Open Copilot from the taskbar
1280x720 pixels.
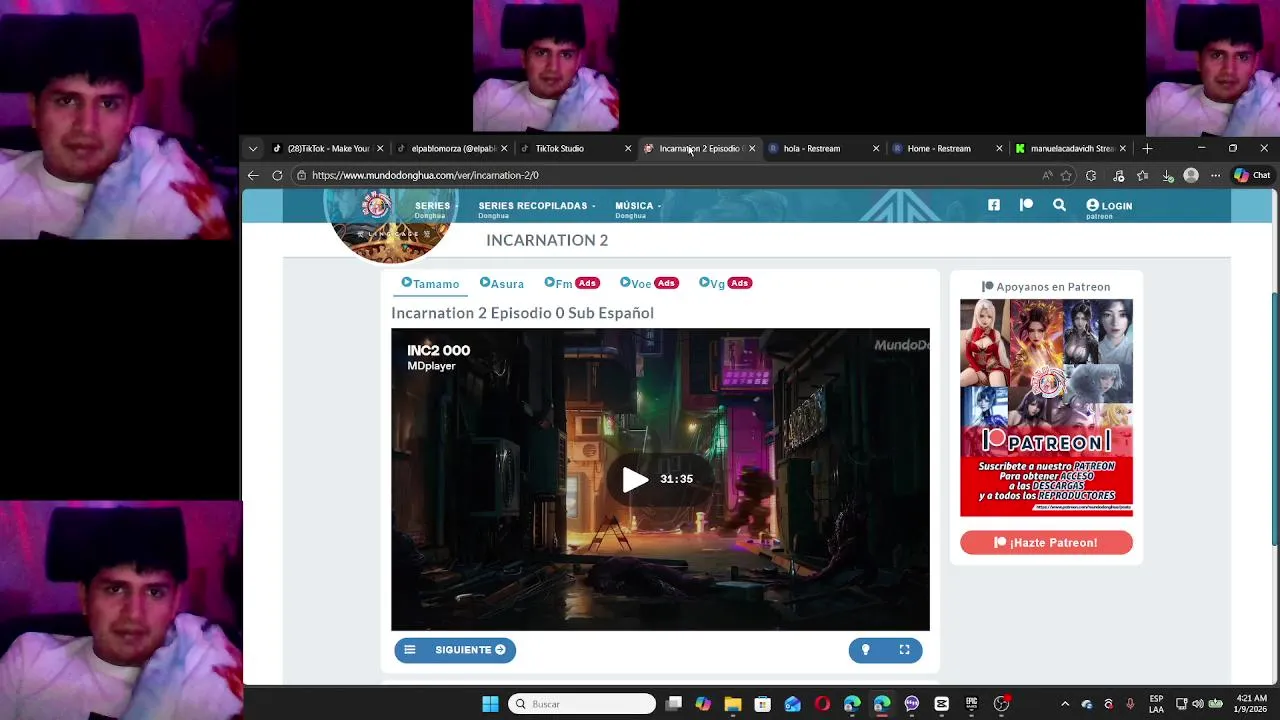click(703, 704)
